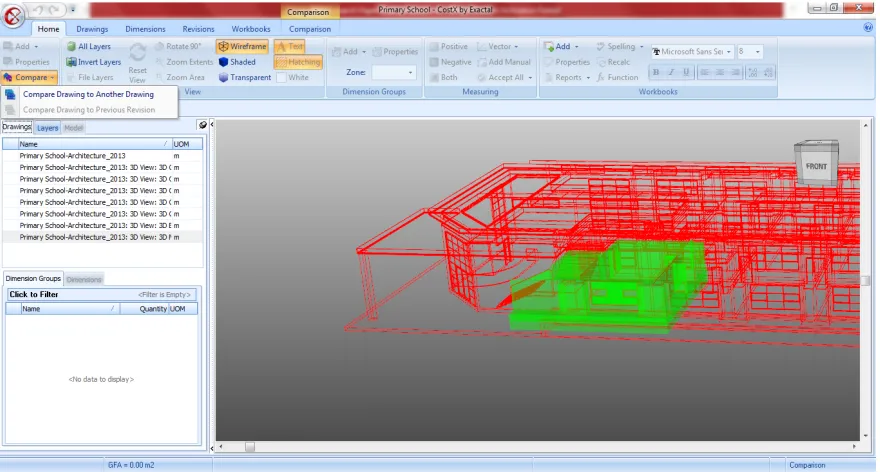The height and width of the screenshot is (472, 880).
Task: Switch to the Layers panel tab
Action: point(47,128)
